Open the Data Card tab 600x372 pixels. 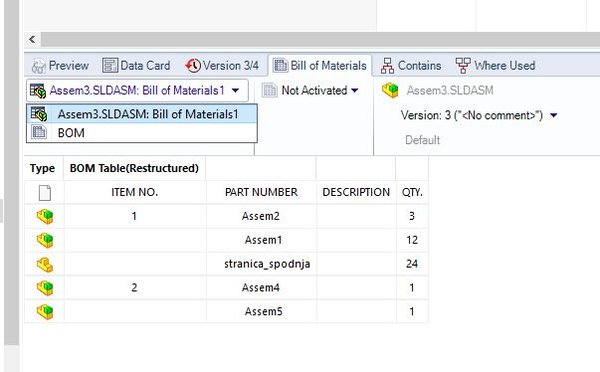[136, 65]
